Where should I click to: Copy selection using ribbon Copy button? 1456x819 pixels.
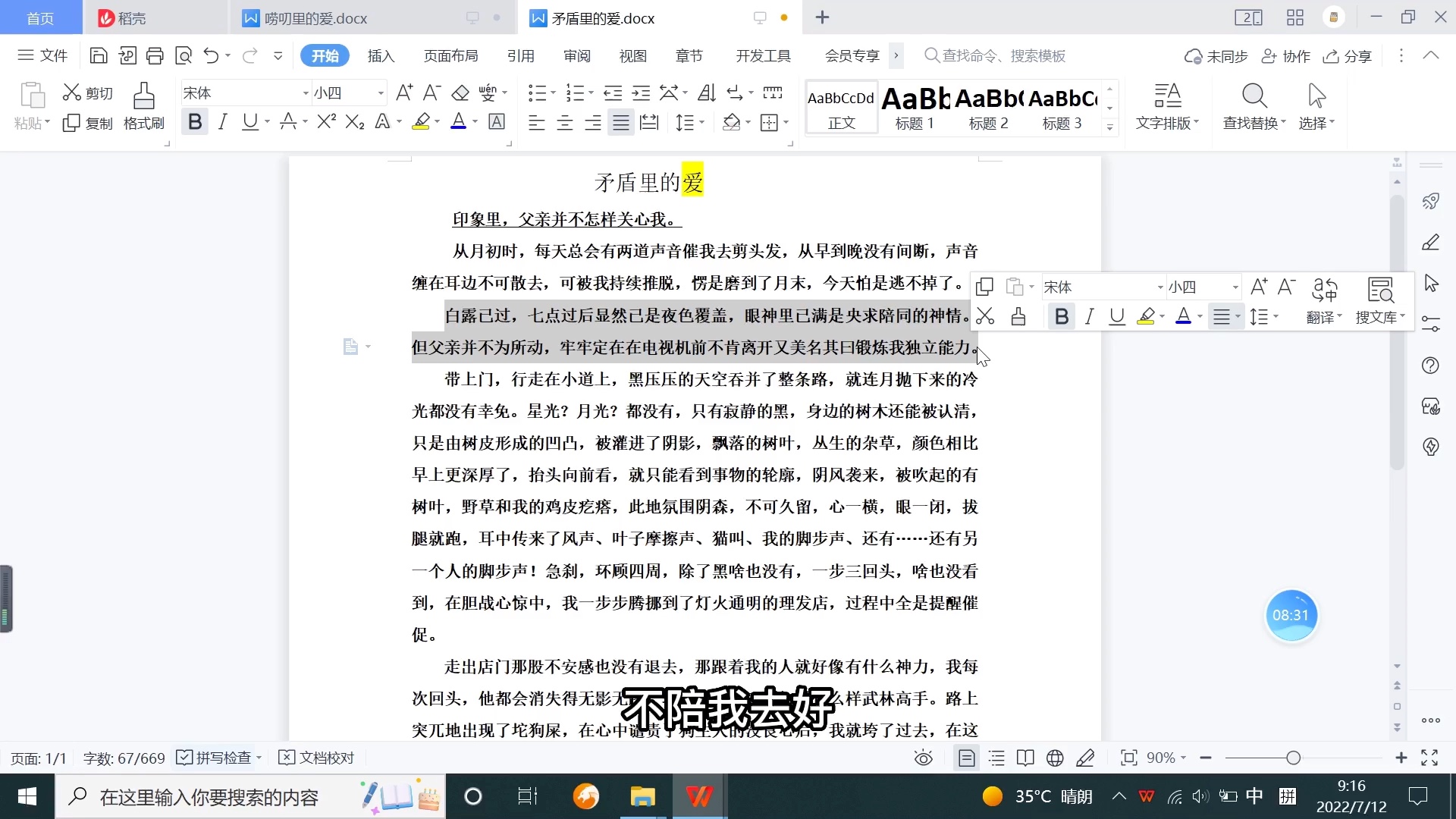point(87,123)
